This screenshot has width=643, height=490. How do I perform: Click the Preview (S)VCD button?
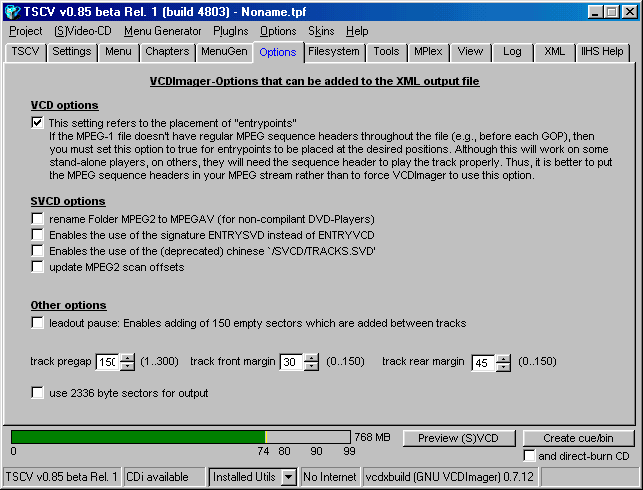(459, 438)
